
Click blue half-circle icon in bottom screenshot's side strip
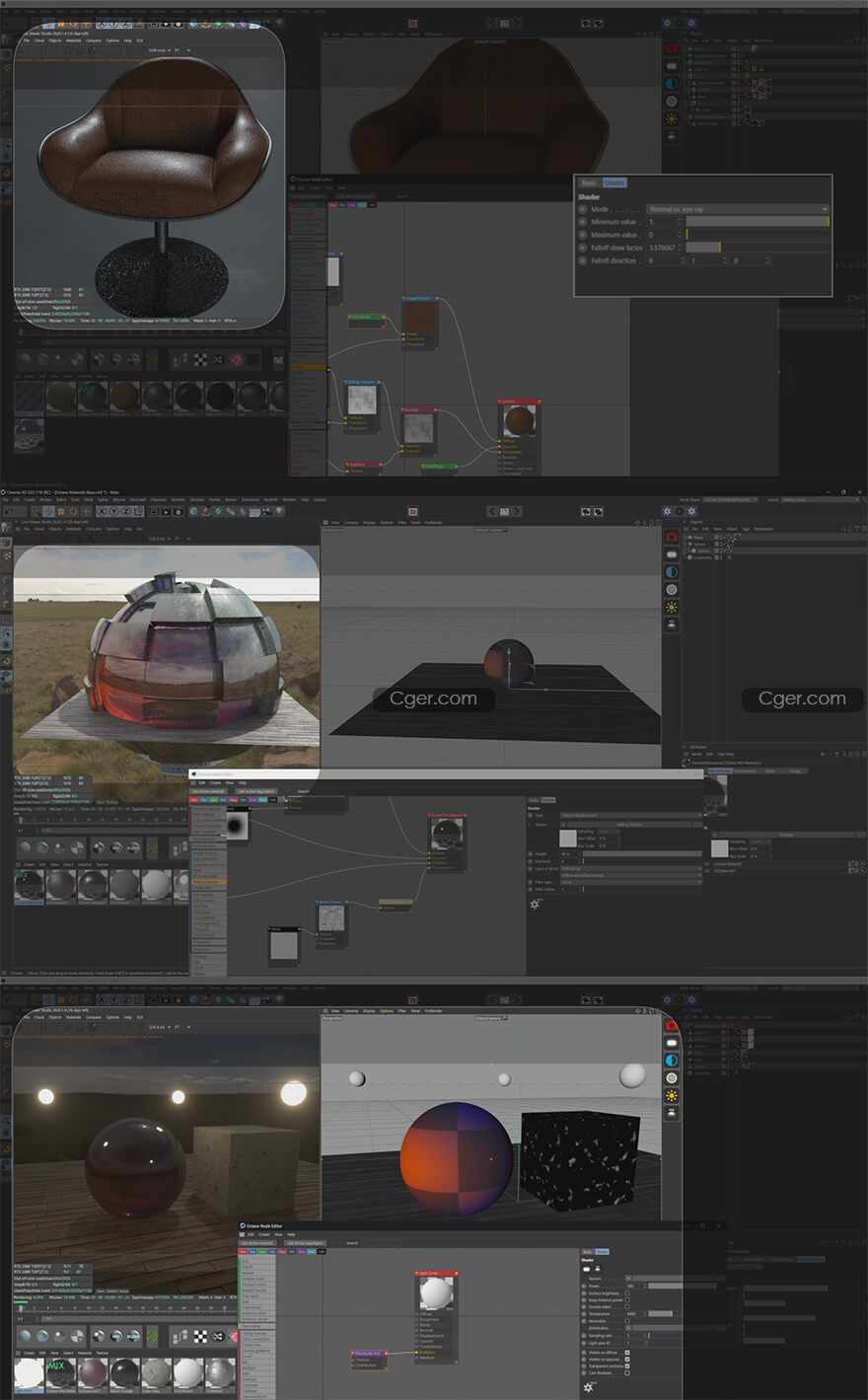pos(672,1061)
